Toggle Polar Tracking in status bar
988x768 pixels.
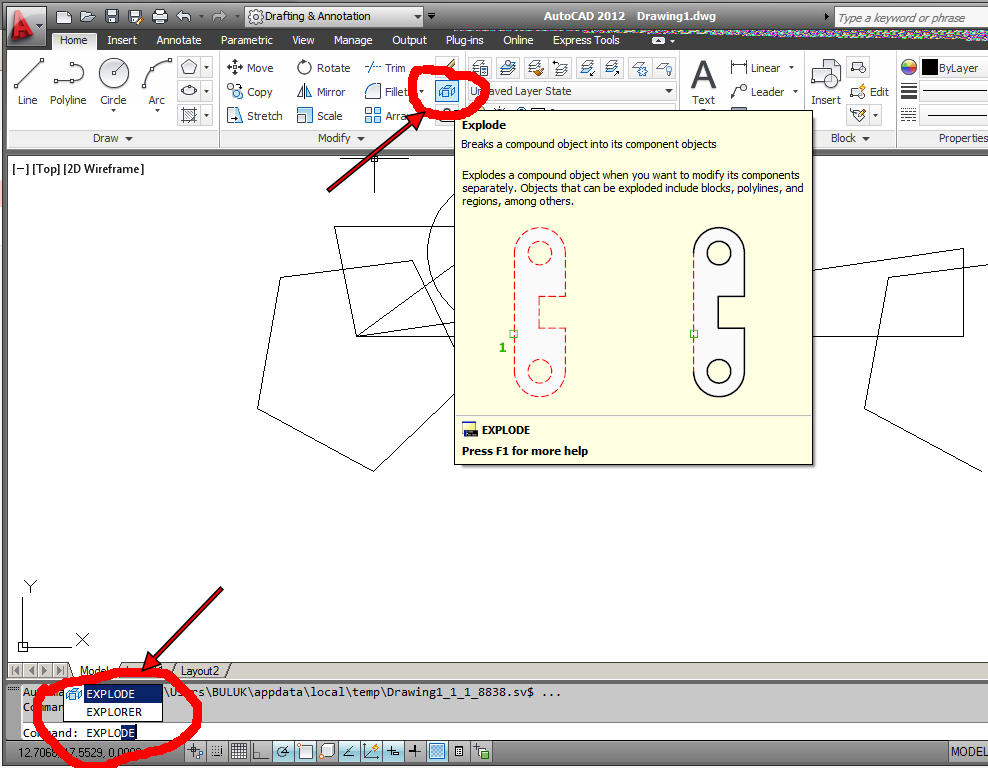pyautogui.click(x=283, y=751)
